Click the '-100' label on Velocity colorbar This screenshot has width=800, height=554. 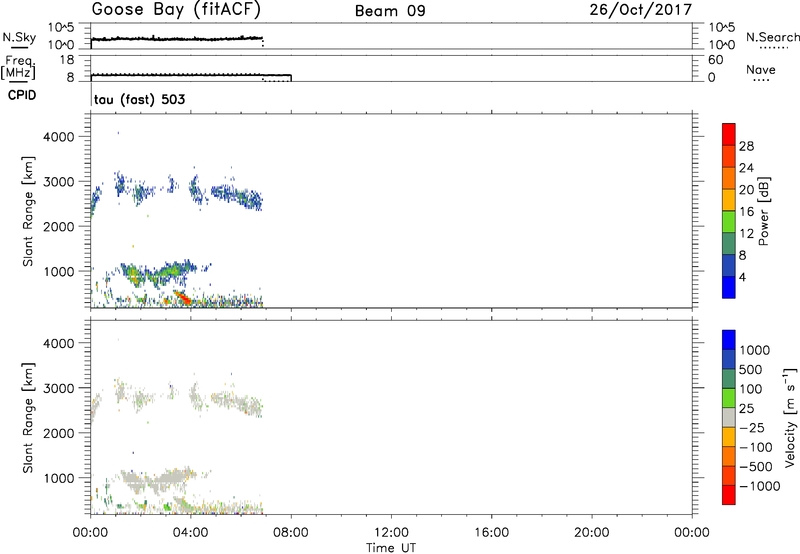click(756, 447)
